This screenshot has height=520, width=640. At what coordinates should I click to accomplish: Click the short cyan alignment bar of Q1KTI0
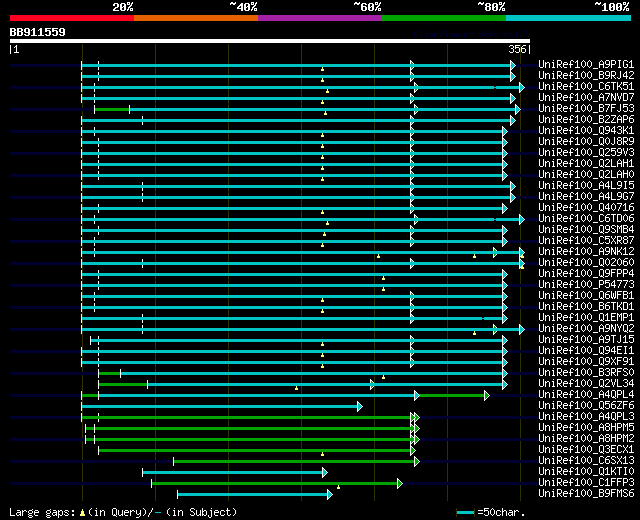(x=235, y=473)
